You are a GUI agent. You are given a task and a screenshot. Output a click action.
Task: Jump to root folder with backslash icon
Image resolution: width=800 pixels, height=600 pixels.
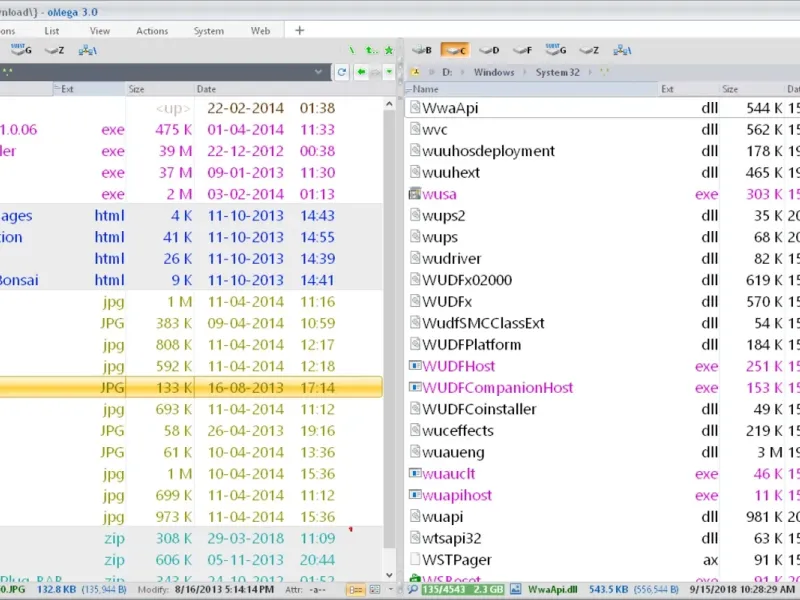[352, 49]
